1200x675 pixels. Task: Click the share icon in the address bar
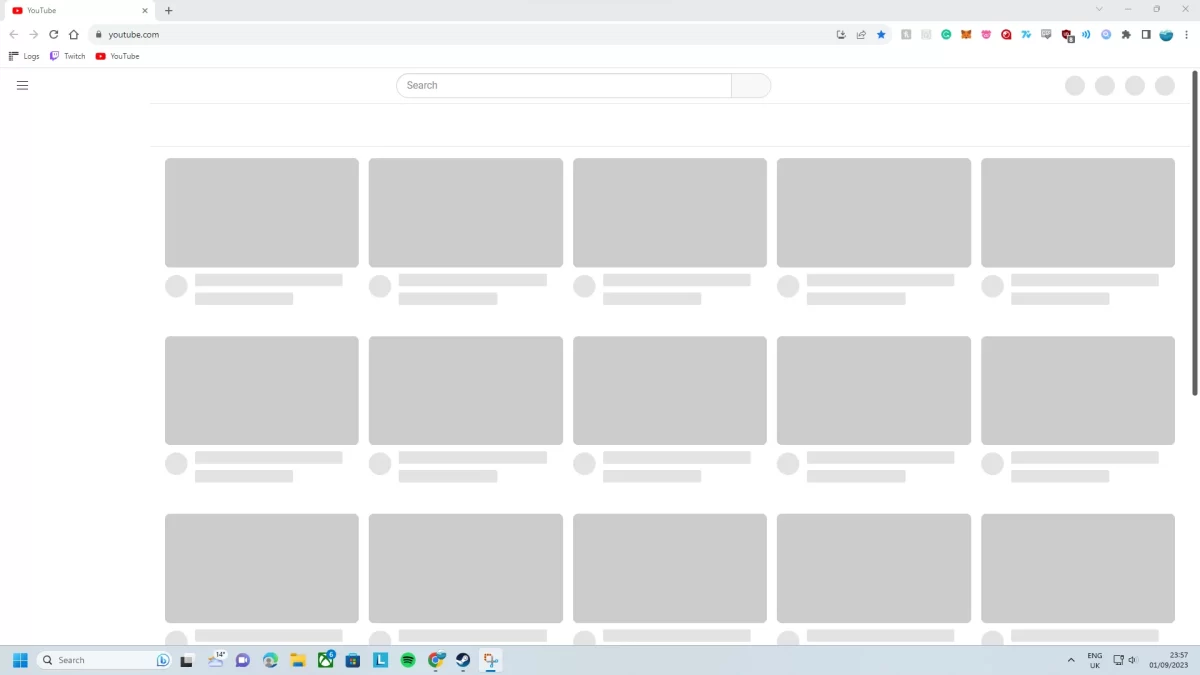click(861, 34)
